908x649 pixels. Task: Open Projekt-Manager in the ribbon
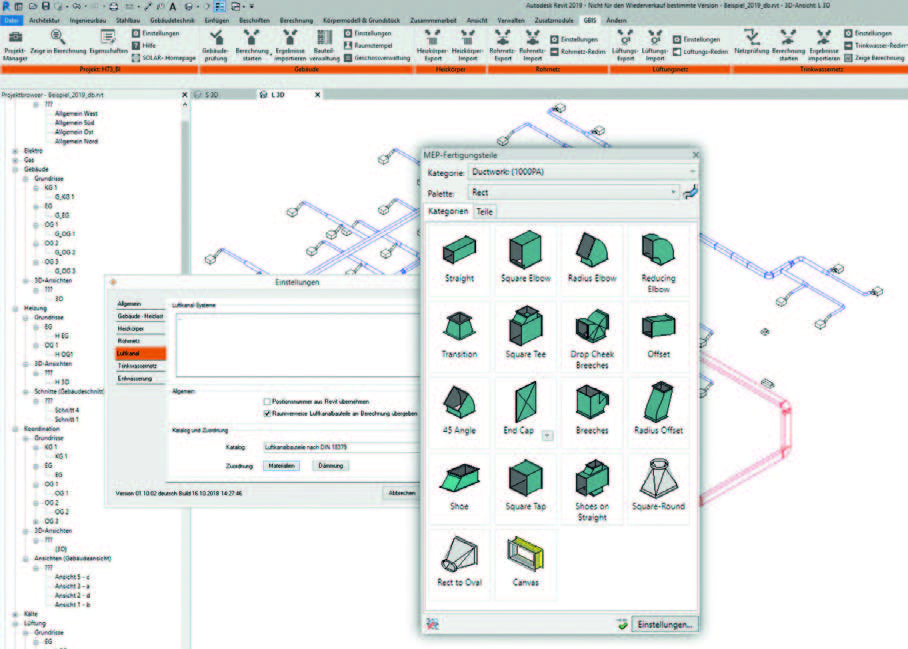point(15,46)
